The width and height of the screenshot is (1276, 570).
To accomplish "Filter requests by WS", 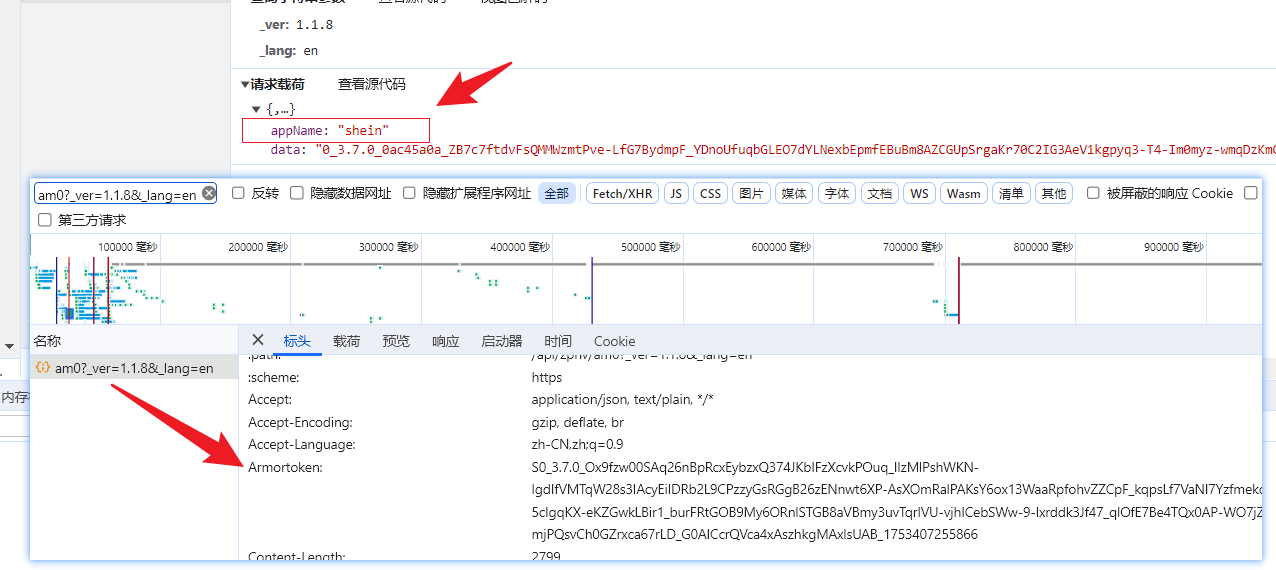I will point(919,193).
